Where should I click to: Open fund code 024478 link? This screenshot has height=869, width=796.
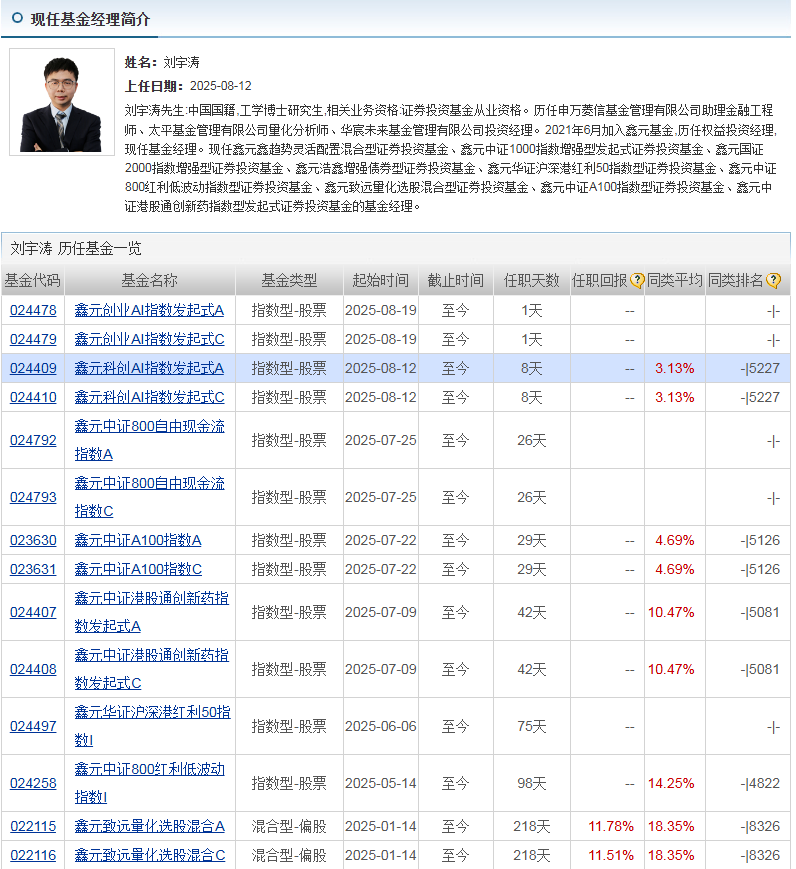(33, 310)
